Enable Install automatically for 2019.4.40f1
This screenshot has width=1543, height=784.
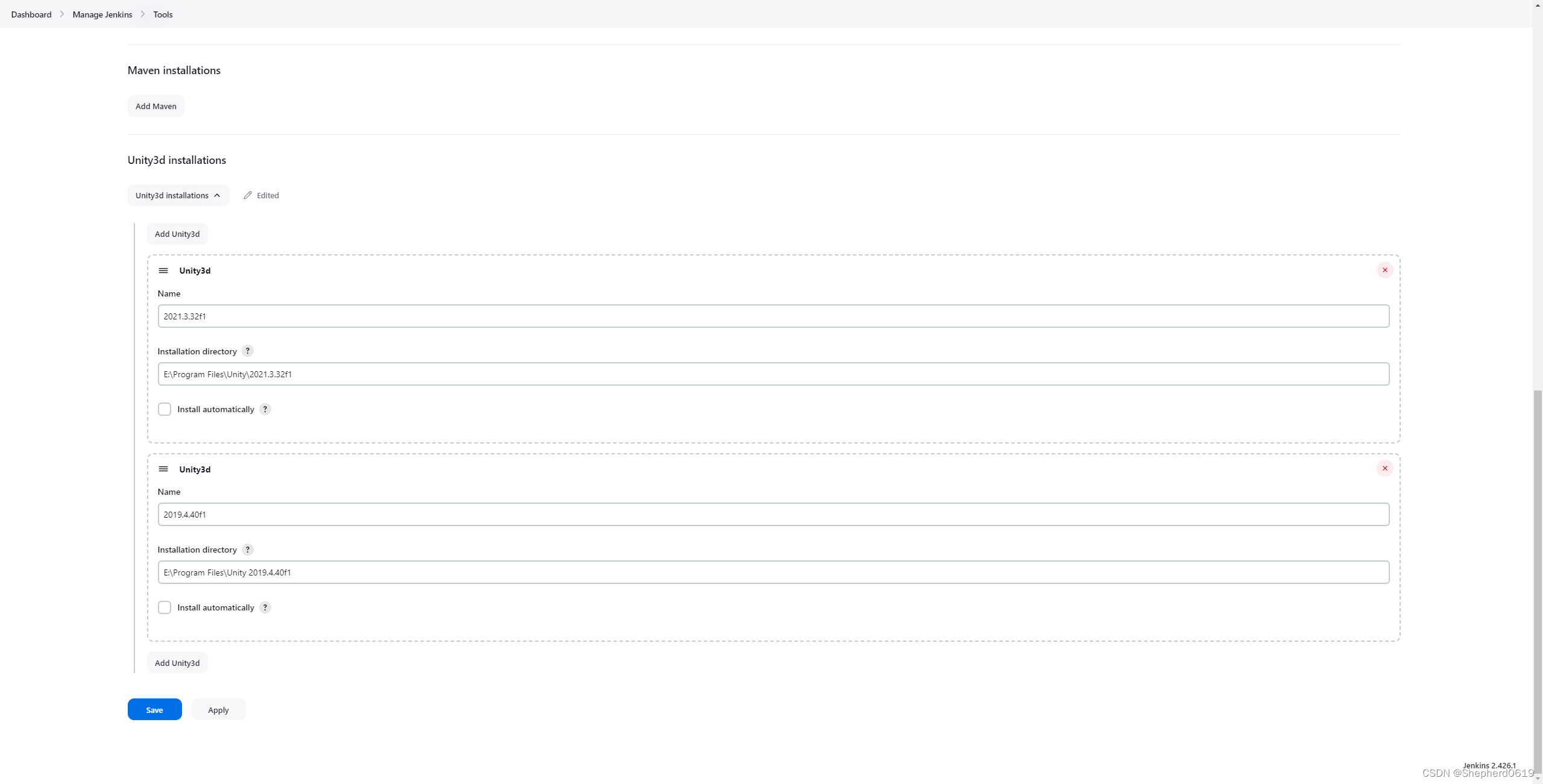tap(164, 607)
